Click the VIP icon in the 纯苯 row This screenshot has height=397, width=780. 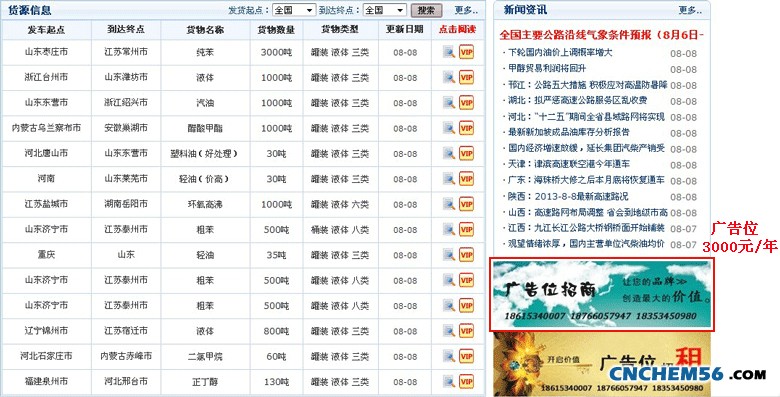pos(466,52)
